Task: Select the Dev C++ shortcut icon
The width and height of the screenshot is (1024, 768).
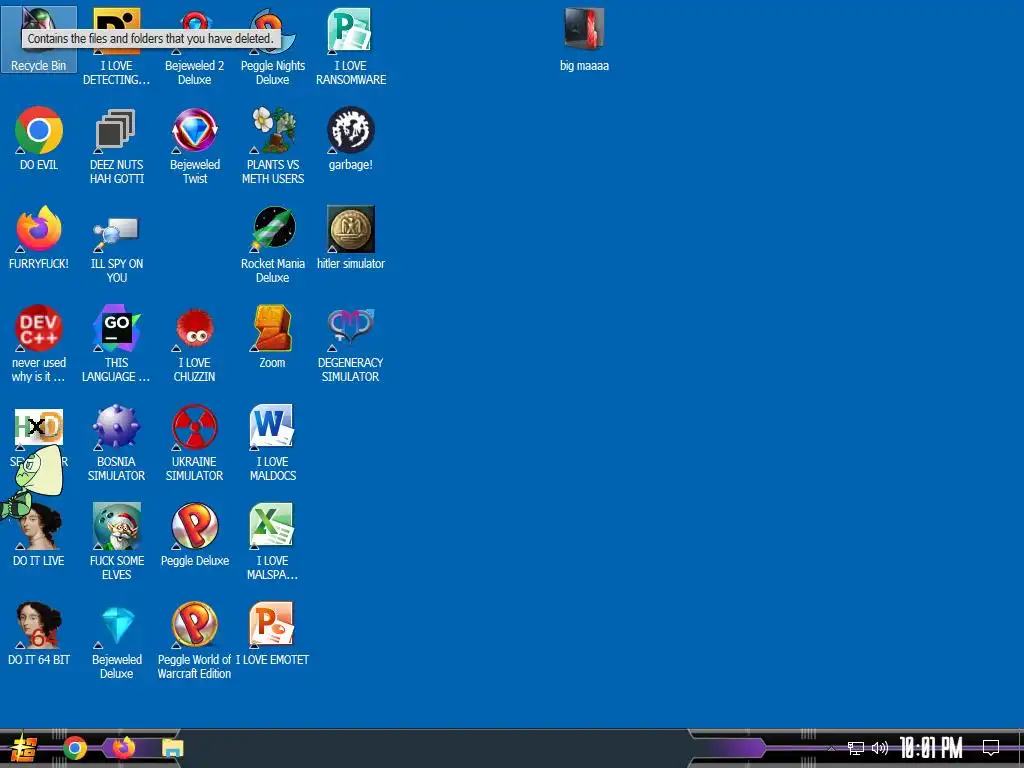Action: [39, 344]
